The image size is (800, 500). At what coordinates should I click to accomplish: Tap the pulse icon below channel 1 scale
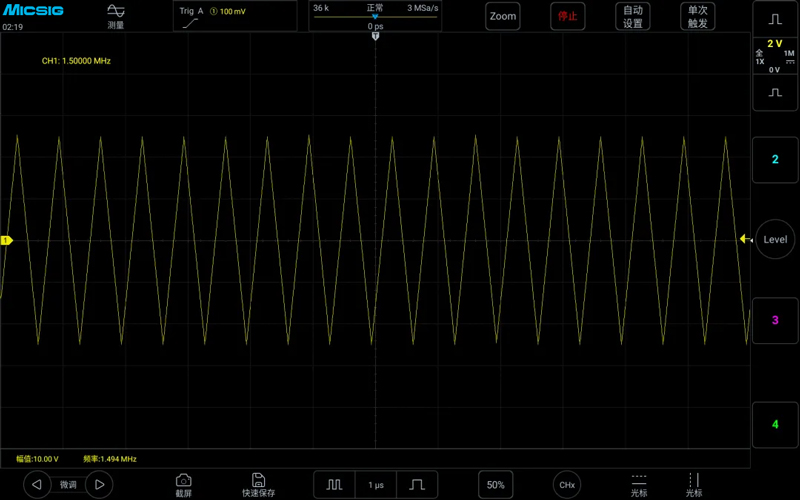coord(775,93)
